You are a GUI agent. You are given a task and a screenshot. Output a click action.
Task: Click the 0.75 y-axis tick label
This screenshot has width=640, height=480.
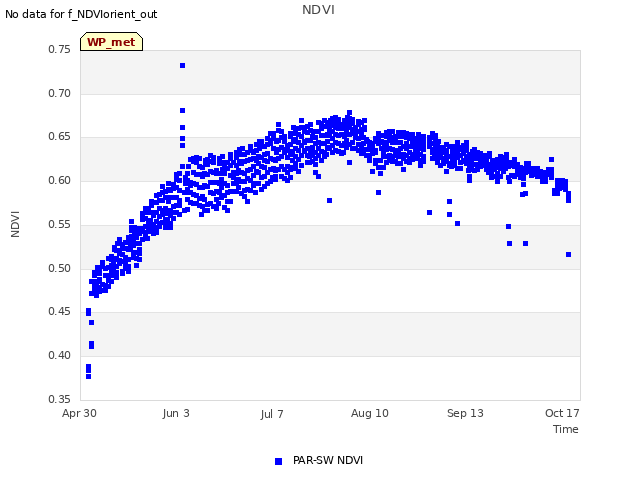(x=60, y=49)
